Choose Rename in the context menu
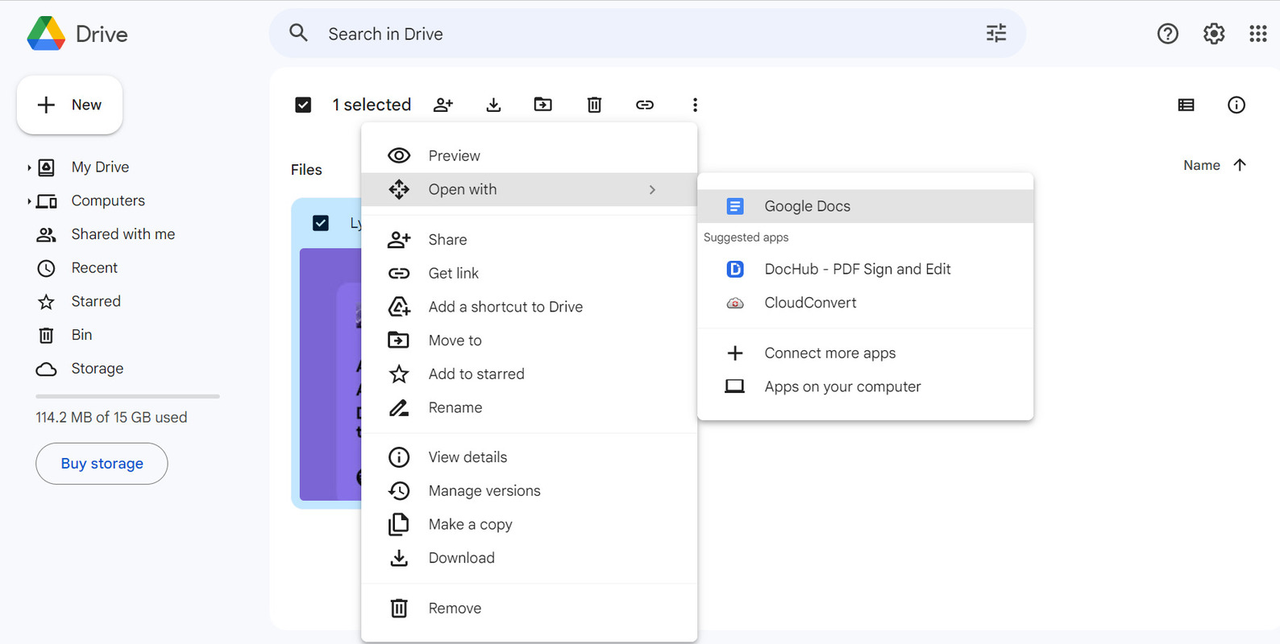 pos(529,408)
